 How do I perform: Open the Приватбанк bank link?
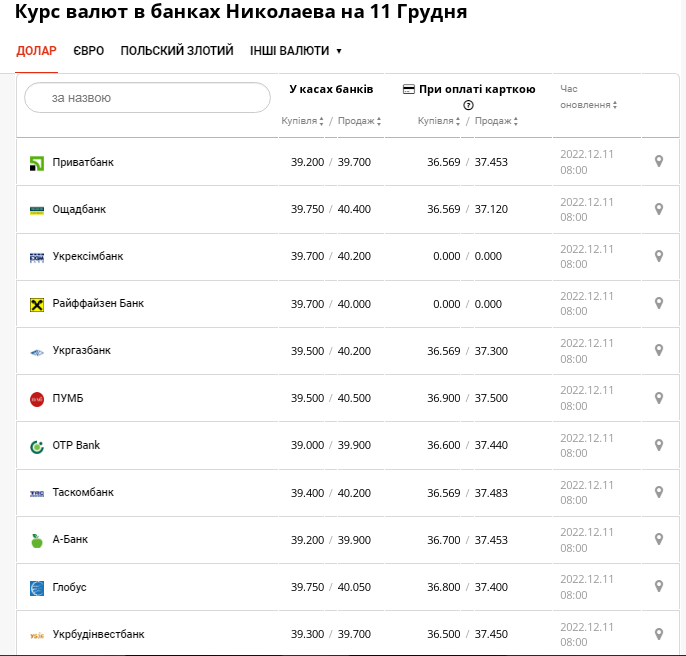pos(83,162)
